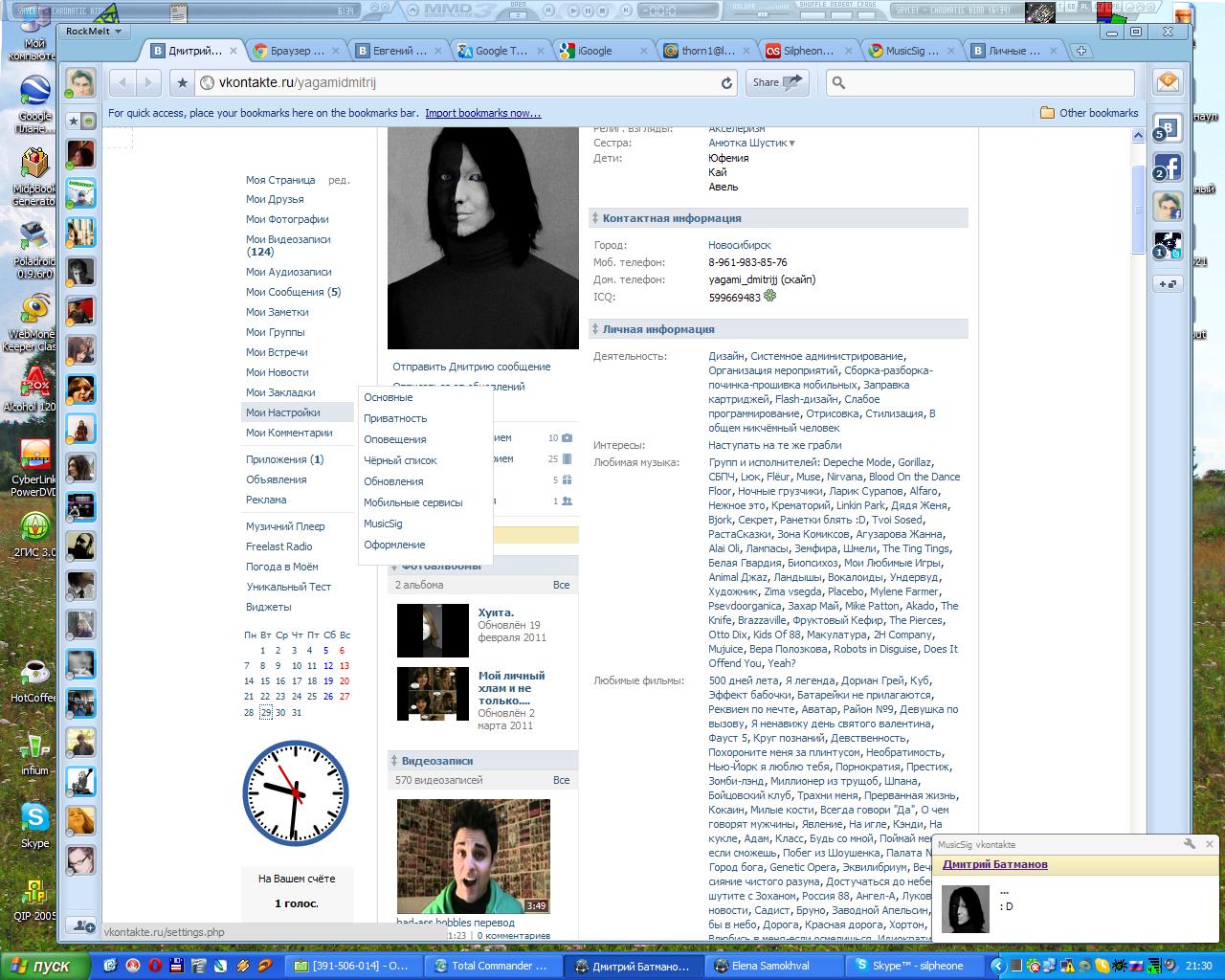Image resolution: width=1225 pixels, height=980 pixels.
Task: Click the browser back arrow
Action: [x=122, y=82]
